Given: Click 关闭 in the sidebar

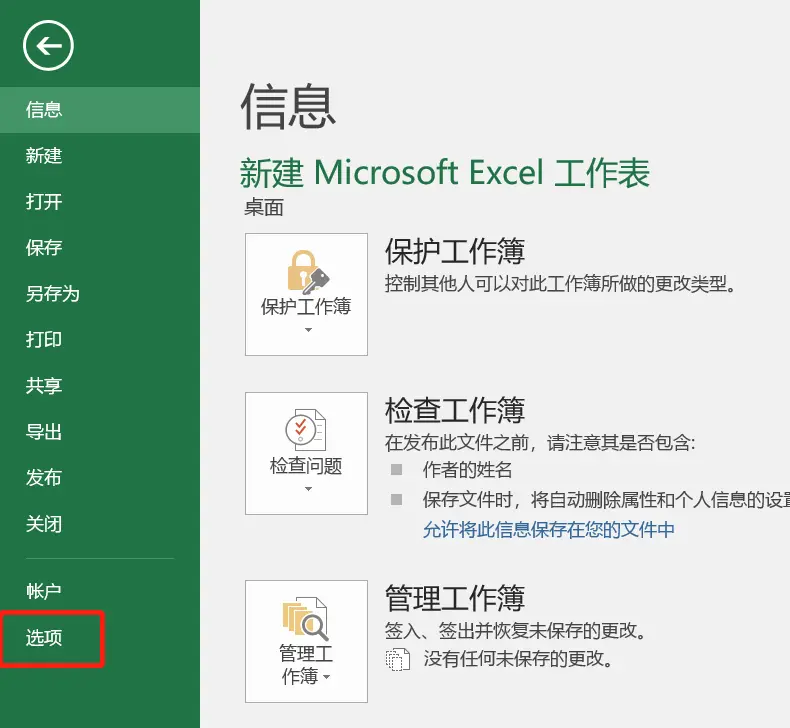Looking at the screenshot, I should point(100,524).
